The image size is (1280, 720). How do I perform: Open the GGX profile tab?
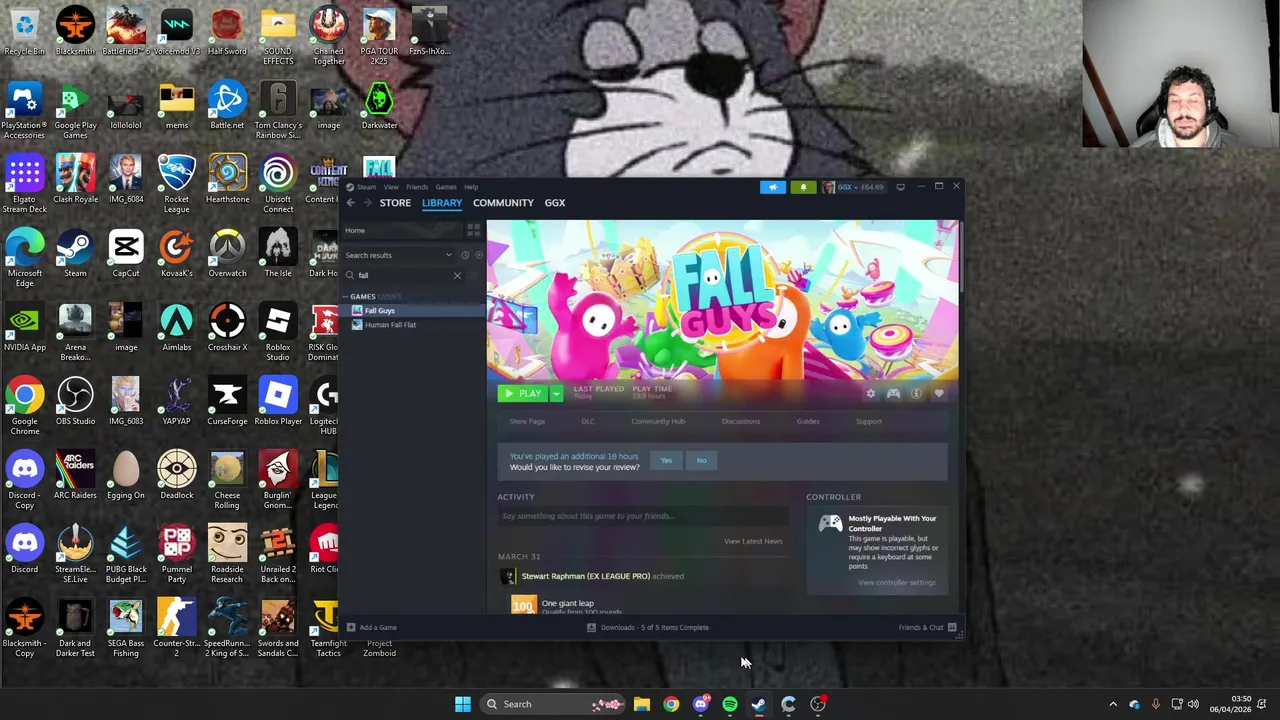click(x=555, y=203)
